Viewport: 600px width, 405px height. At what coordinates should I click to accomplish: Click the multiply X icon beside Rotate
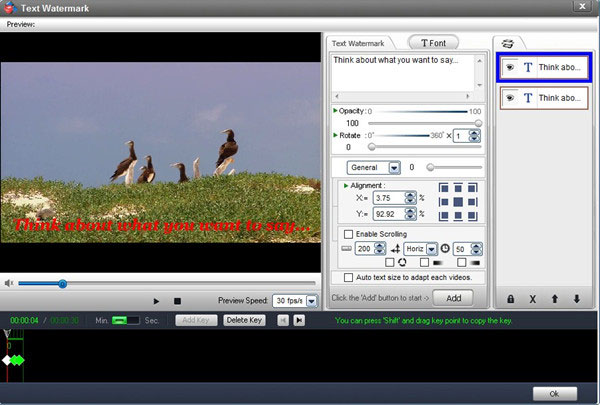pyautogui.click(x=449, y=136)
